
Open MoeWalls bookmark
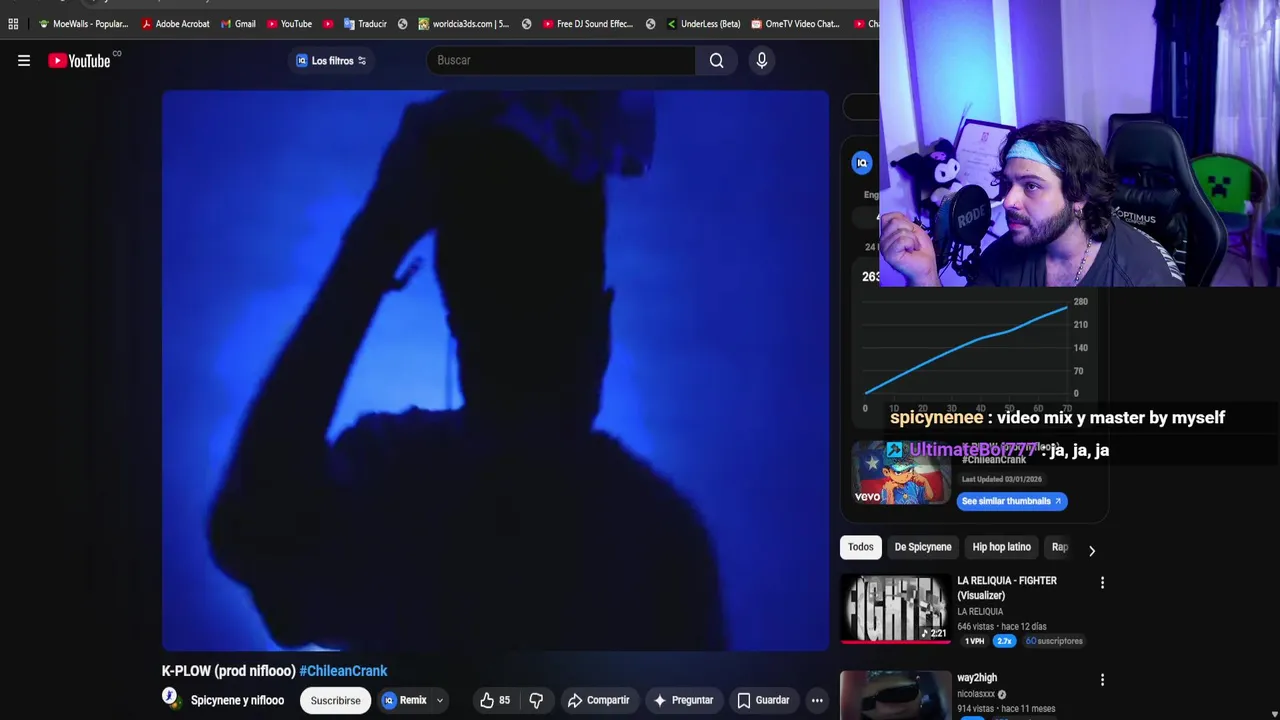point(84,24)
